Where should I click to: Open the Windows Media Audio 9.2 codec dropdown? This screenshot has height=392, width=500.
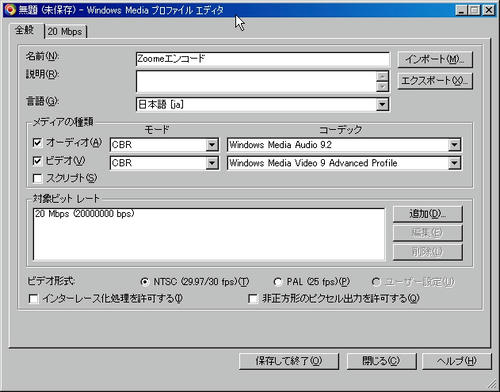coord(454,145)
